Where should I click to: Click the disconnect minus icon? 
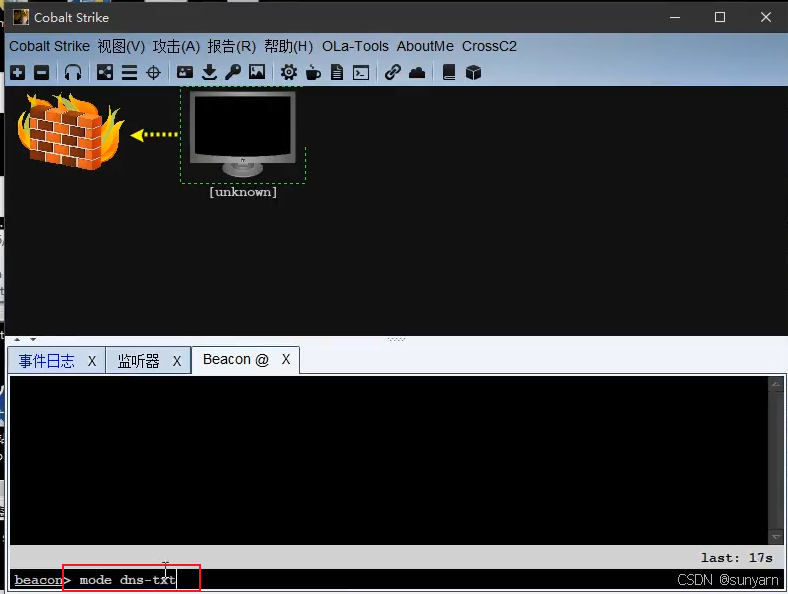point(42,72)
